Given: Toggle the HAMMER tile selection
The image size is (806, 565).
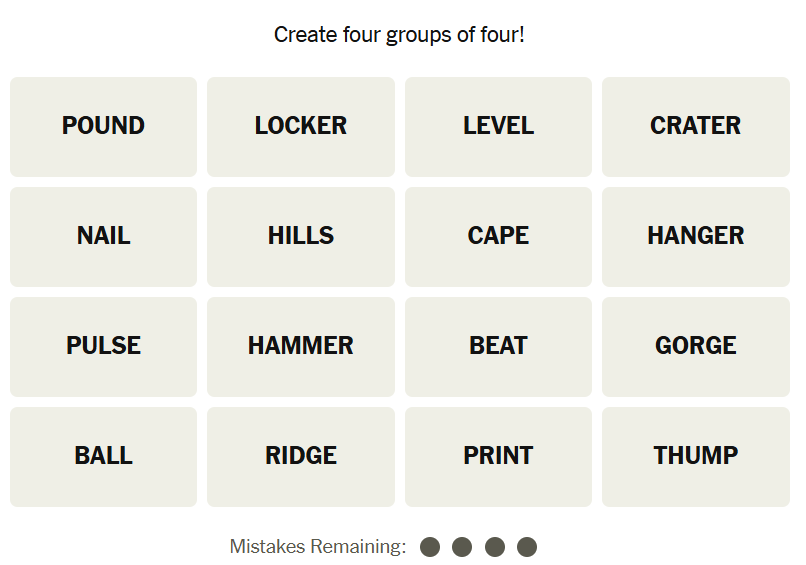Looking at the screenshot, I should [x=300, y=346].
